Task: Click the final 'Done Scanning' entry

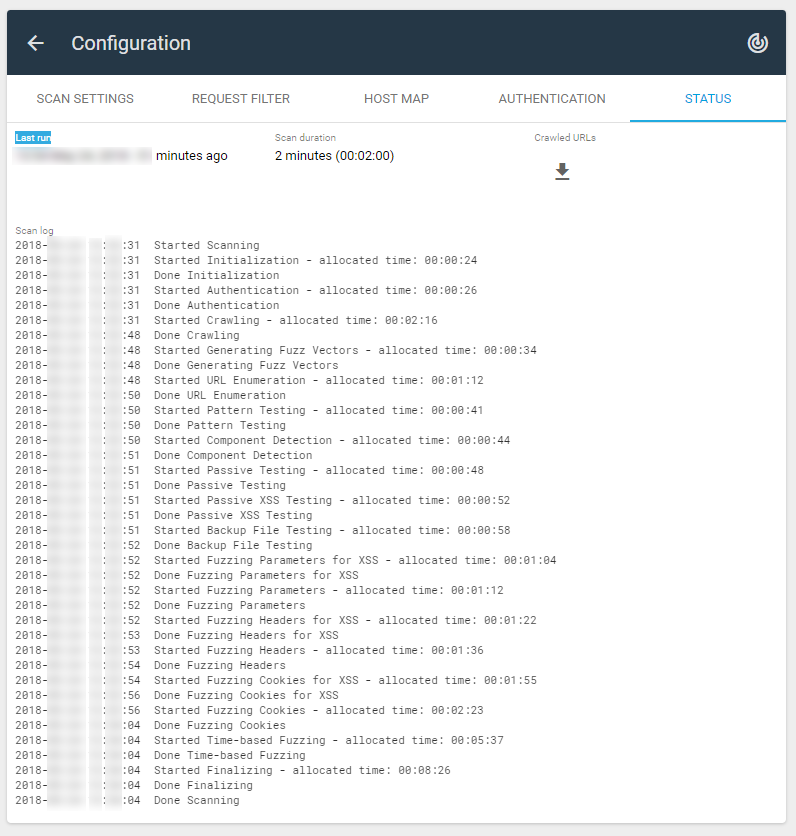Action: (197, 800)
